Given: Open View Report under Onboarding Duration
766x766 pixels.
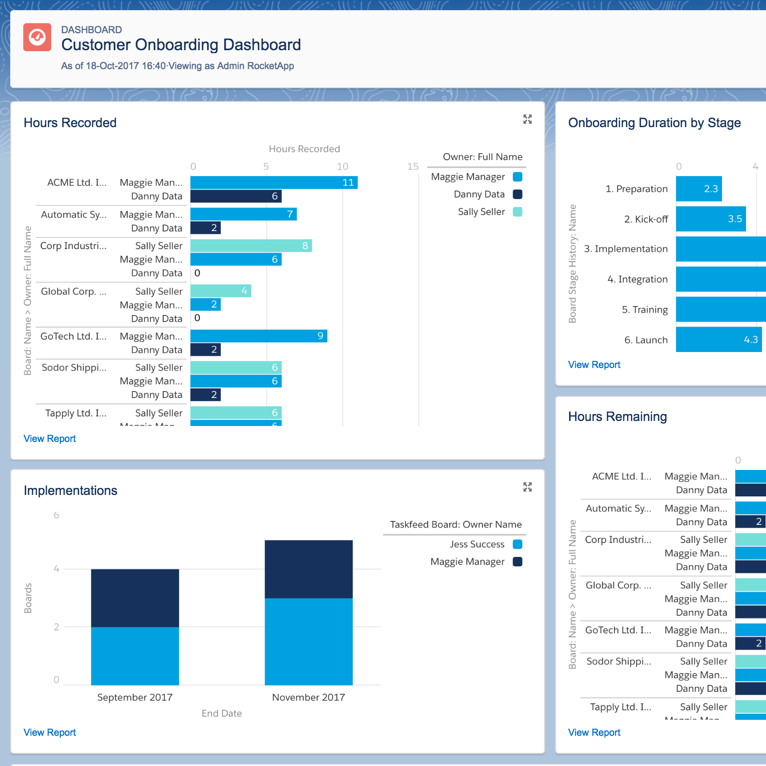Looking at the screenshot, I should 594,365.
